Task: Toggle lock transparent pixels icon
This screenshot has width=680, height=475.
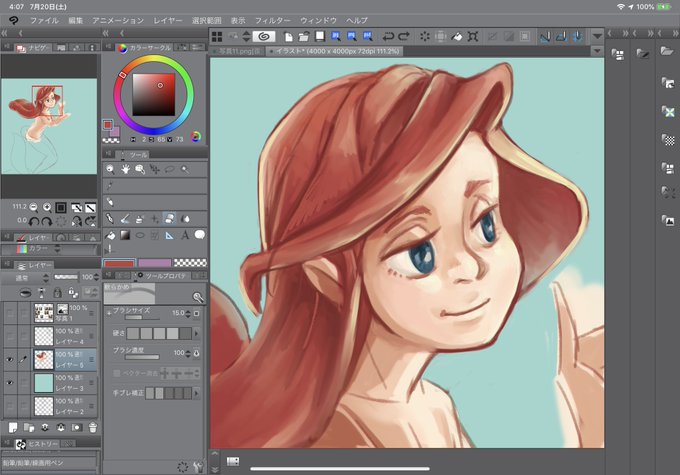Action: click(73, 293)
